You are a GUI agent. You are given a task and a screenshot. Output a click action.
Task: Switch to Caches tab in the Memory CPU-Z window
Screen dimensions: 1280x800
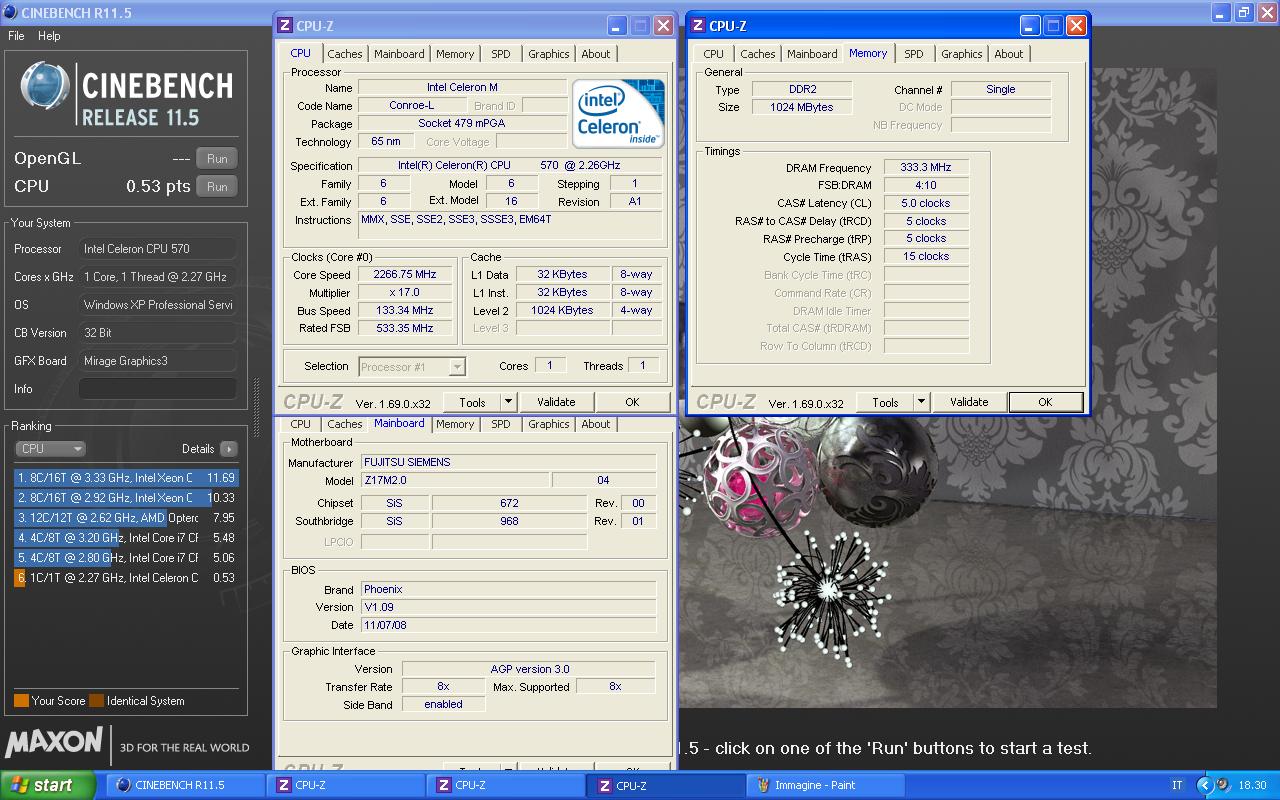(758, 54)
